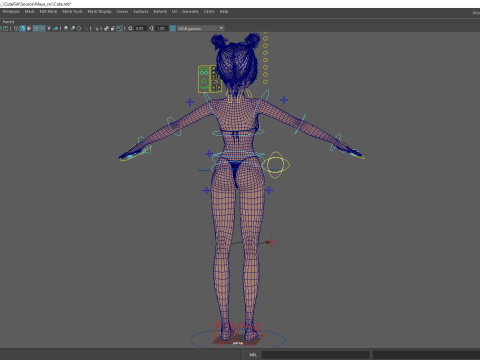The height and width of the screenshot is (360, 480).
Task: Select the green face control panel
Action: coord(204,79)
